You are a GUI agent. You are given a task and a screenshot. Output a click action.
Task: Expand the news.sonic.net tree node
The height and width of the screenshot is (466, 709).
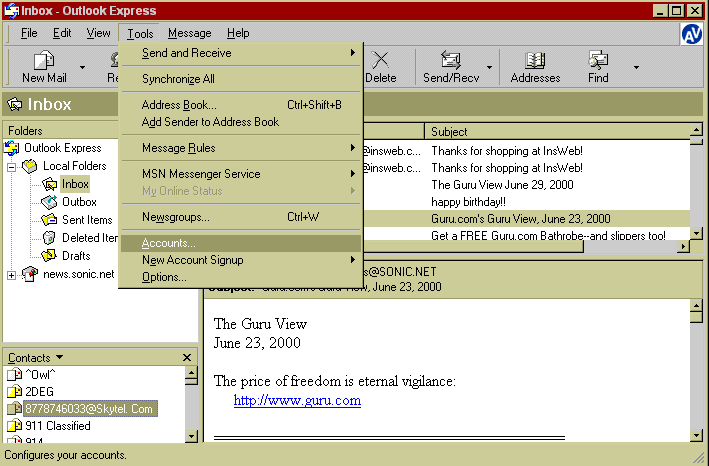(11, 275)
